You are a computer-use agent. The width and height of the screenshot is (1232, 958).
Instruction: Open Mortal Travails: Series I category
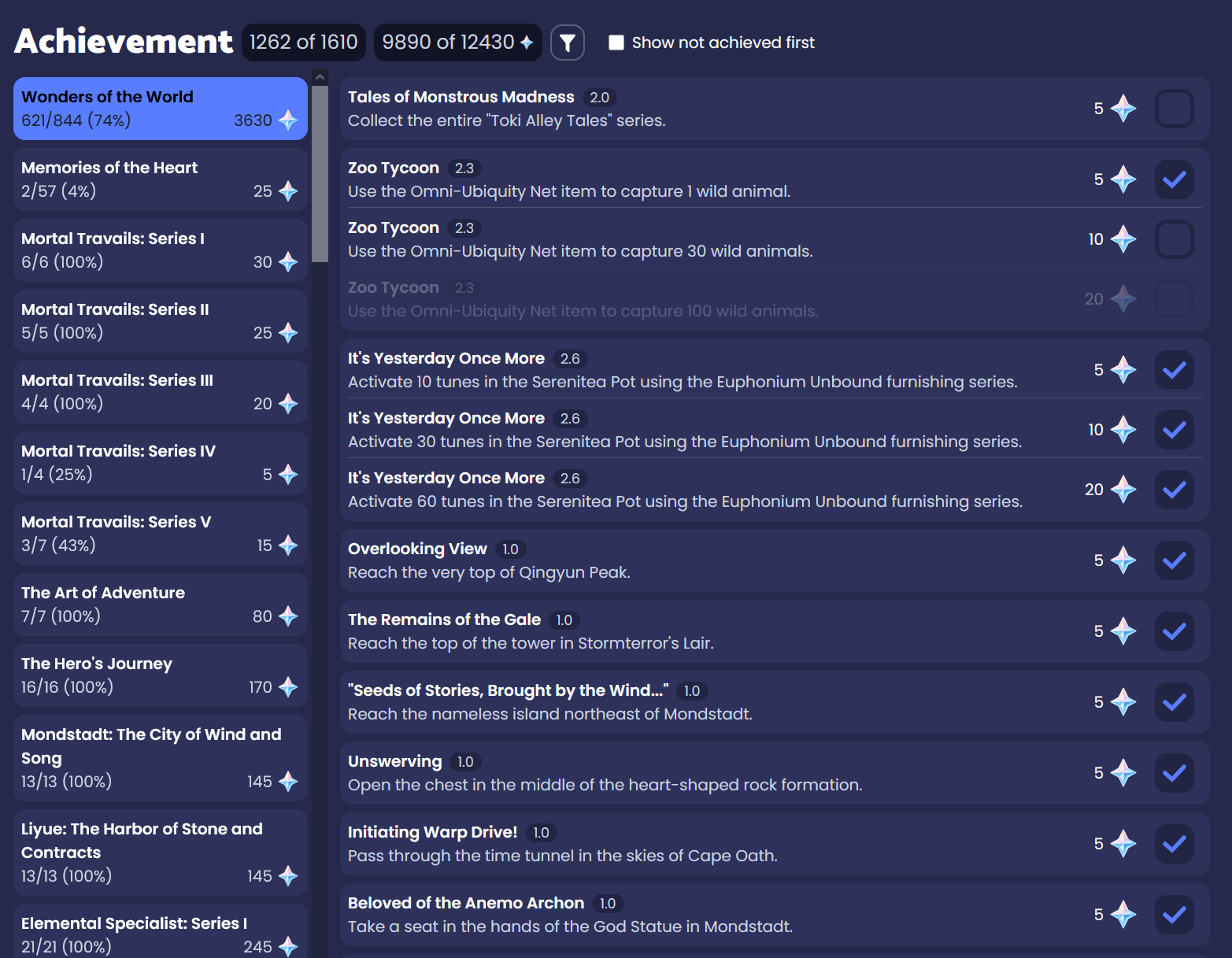click(161, 250)
